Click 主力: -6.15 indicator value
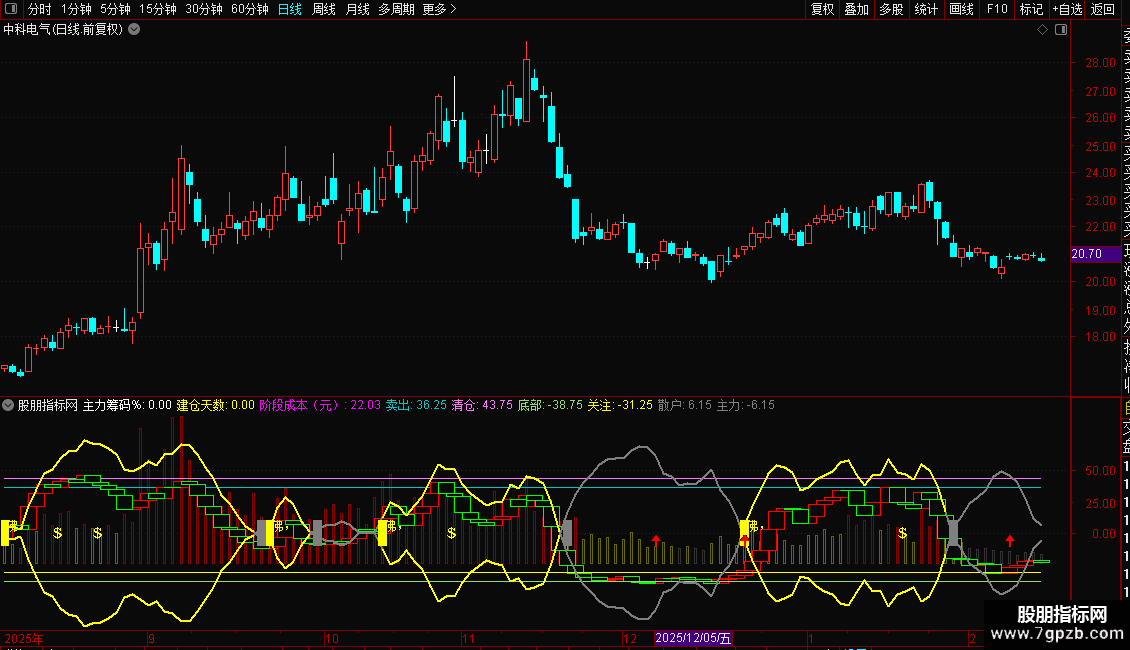This screenshot has width=1130, height=650. click(745, 405)
